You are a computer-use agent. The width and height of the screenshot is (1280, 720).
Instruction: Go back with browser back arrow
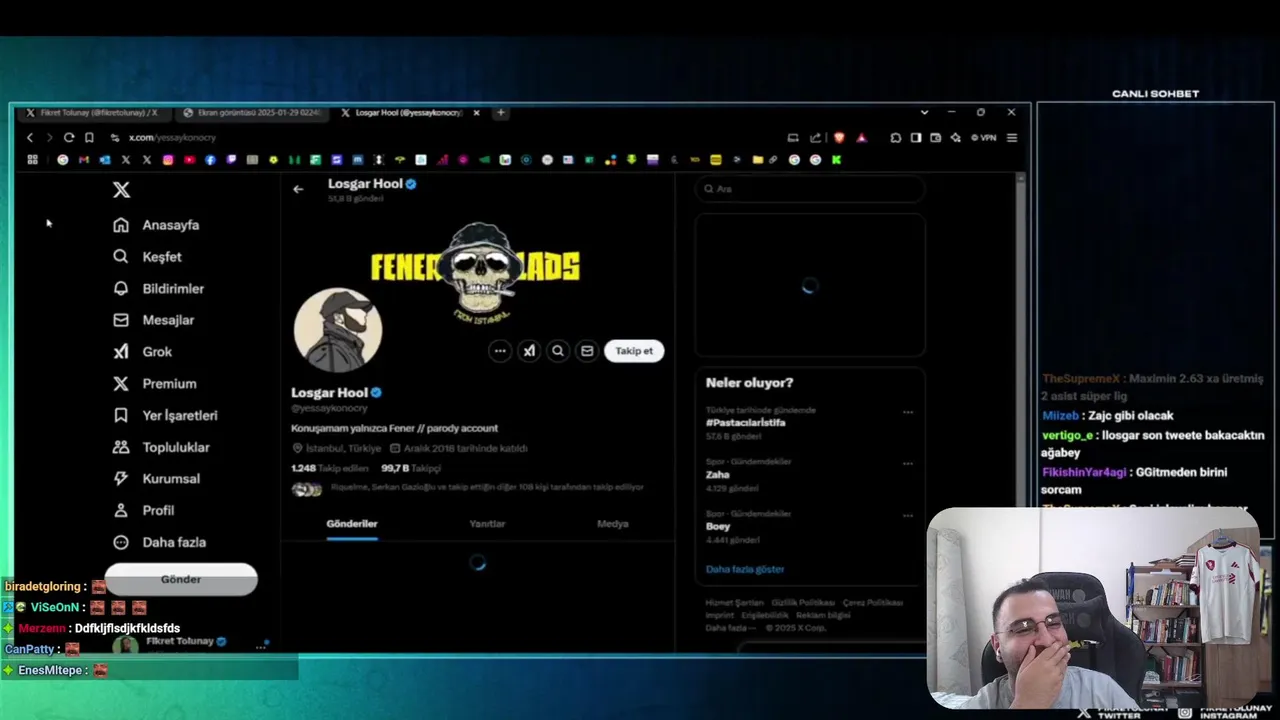(x=30, y=138)
